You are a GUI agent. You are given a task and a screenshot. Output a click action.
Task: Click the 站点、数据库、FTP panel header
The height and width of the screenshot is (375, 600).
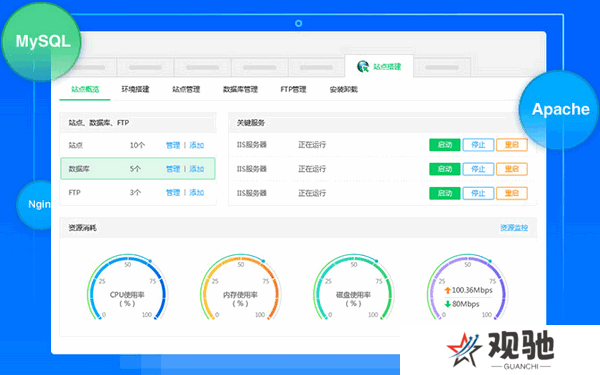coord(138,123)
